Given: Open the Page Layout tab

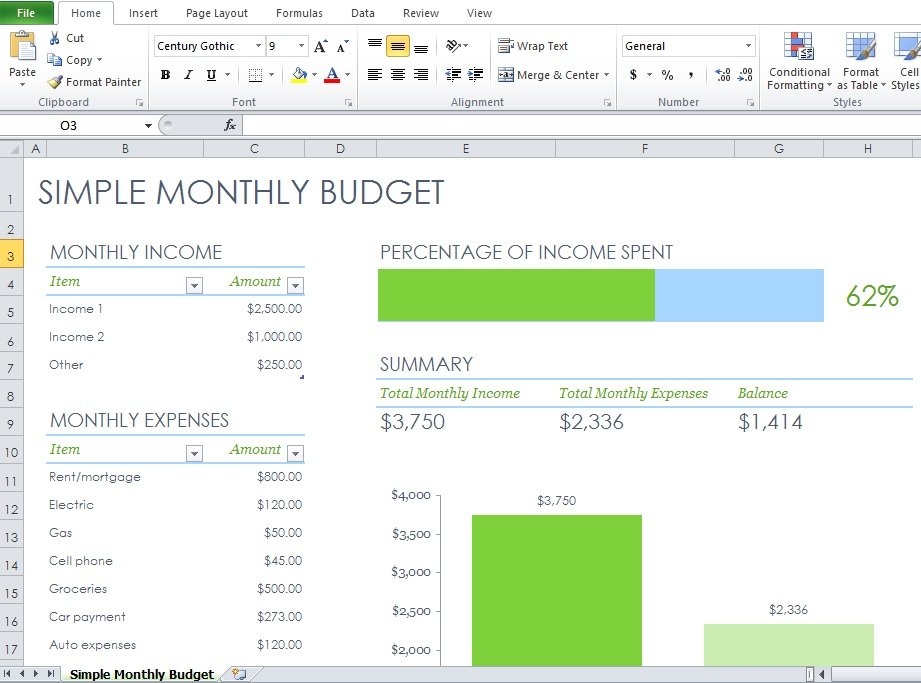Looking at the screenshot, I should pos(216,13).
